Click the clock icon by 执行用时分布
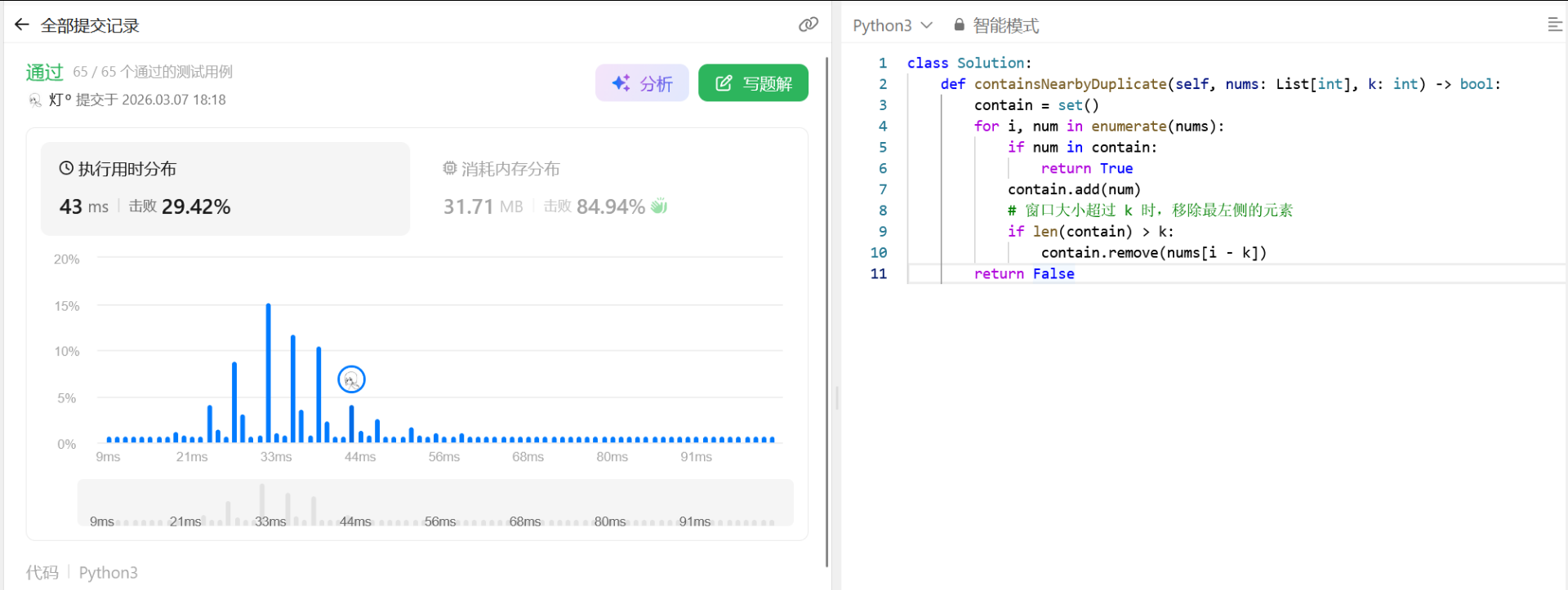Viewport: 1568px width, 590px height. tap(66, 168)
